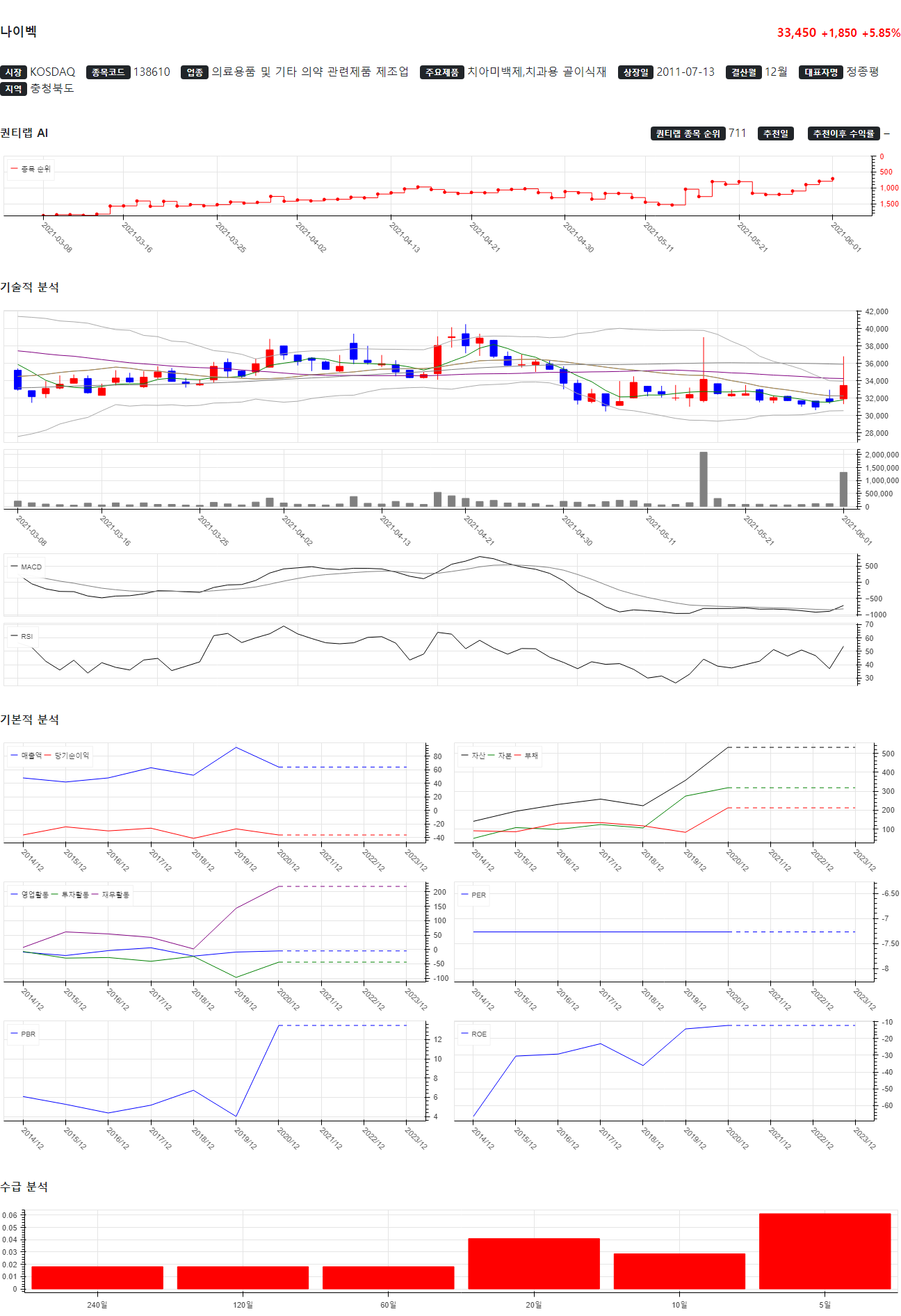The width and height of the screenshot is (901, 1316).
Task: Click the 기술적 분석 section heading
Action: coord(30,287)
